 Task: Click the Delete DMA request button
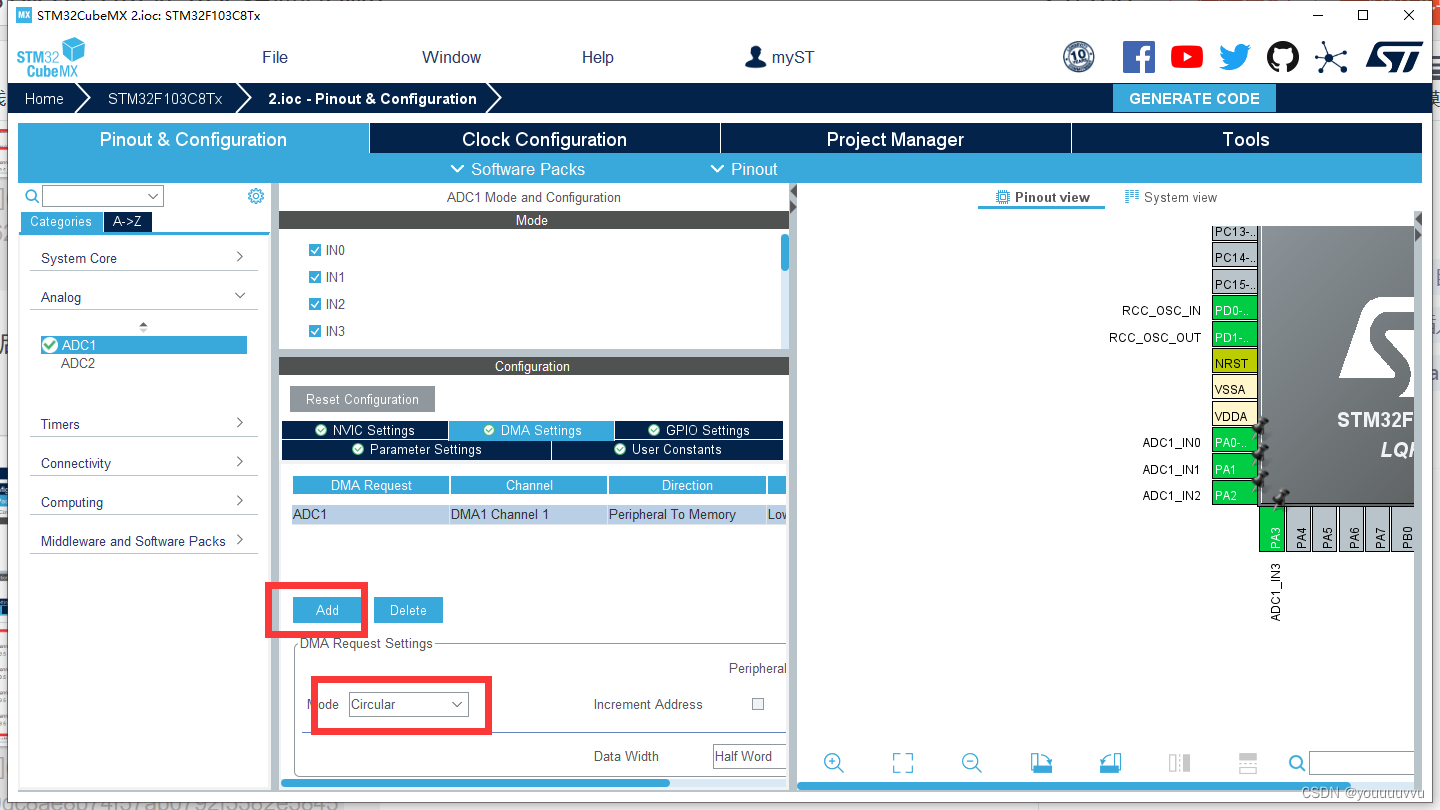pos(408,610)
